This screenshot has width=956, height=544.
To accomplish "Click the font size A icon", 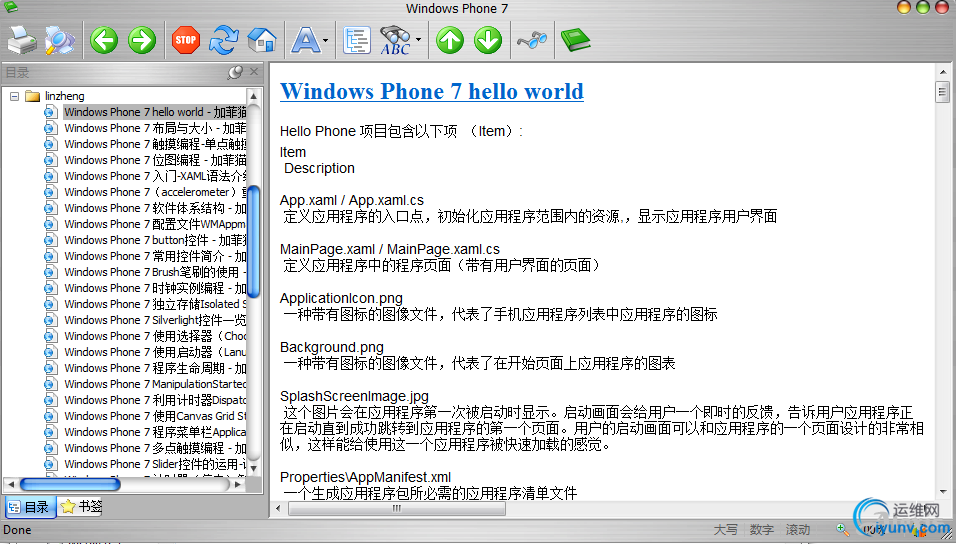I will (305, 40).
